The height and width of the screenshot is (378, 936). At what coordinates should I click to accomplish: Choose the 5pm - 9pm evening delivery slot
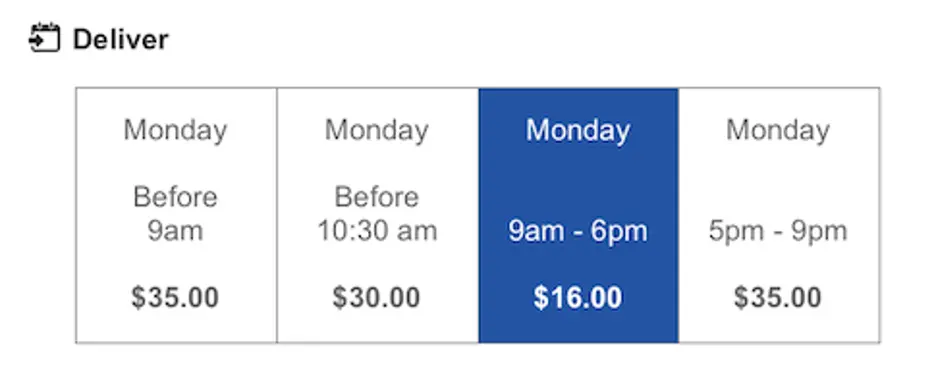pyautogui.click(x=779, y=215)
